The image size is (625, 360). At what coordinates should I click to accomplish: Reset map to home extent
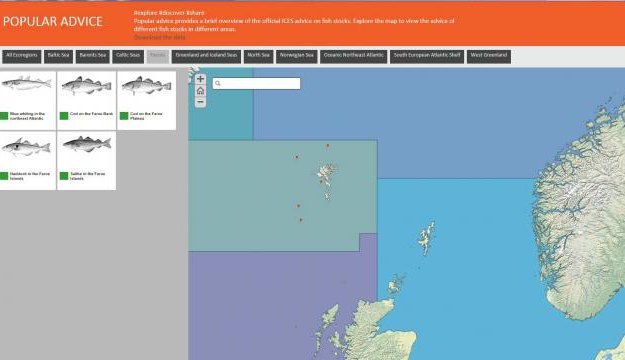[200, 91]
